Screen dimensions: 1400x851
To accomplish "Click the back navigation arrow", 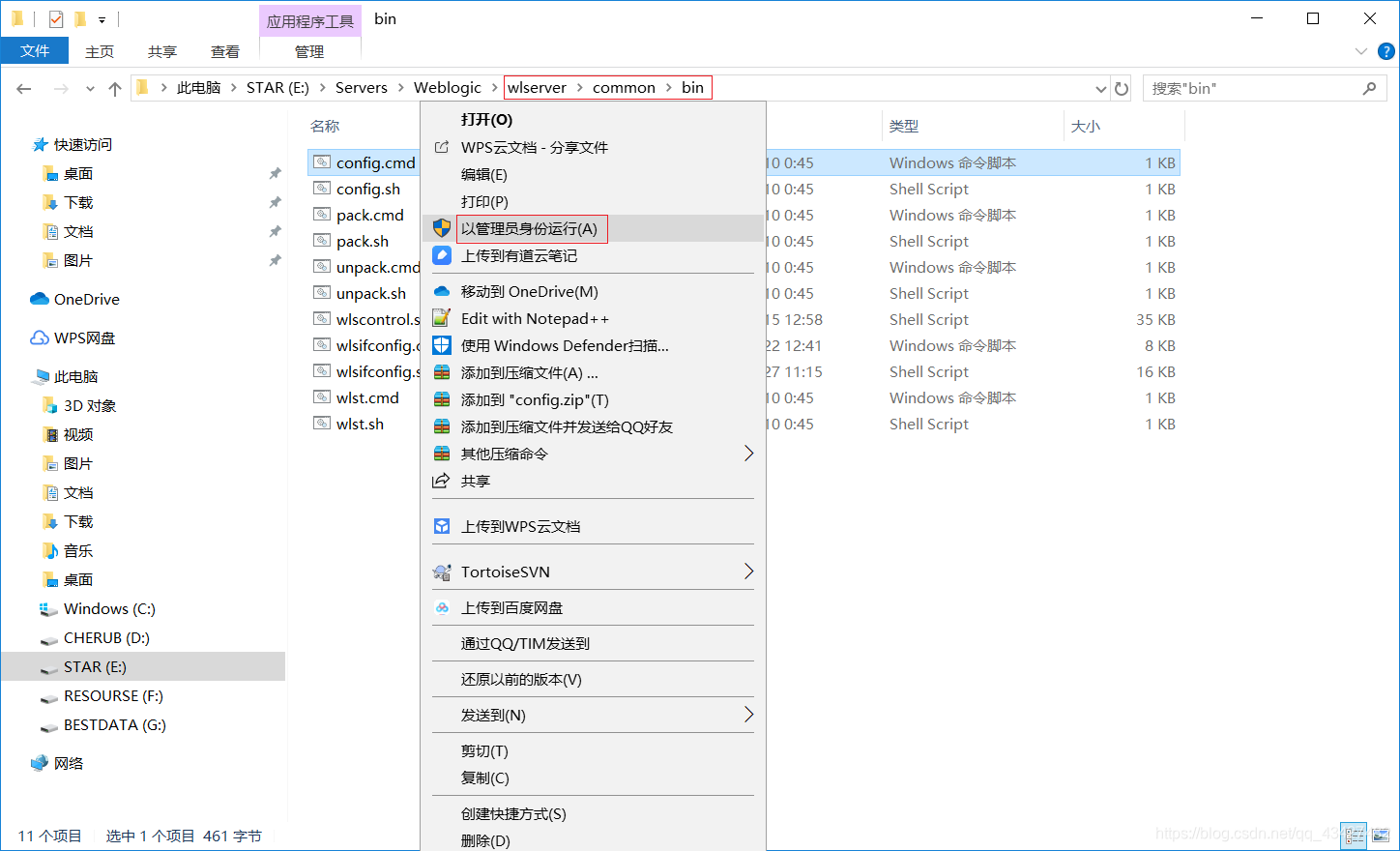I will [x=24, y=88].
